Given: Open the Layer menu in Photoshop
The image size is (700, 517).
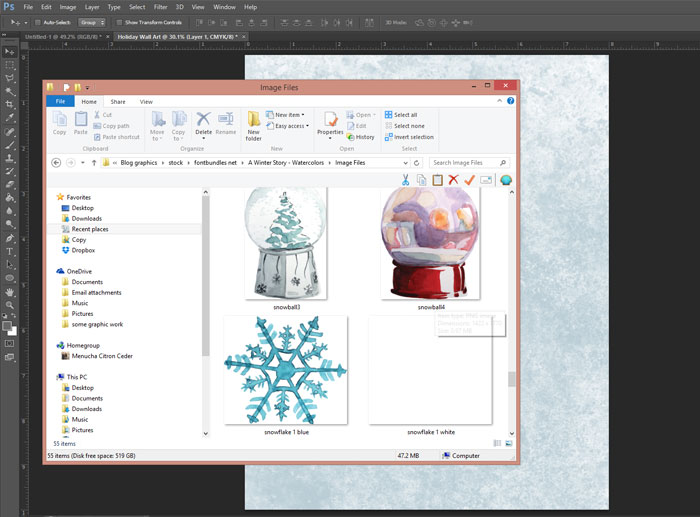Looking at the screenshot, I should coord(92,7).
